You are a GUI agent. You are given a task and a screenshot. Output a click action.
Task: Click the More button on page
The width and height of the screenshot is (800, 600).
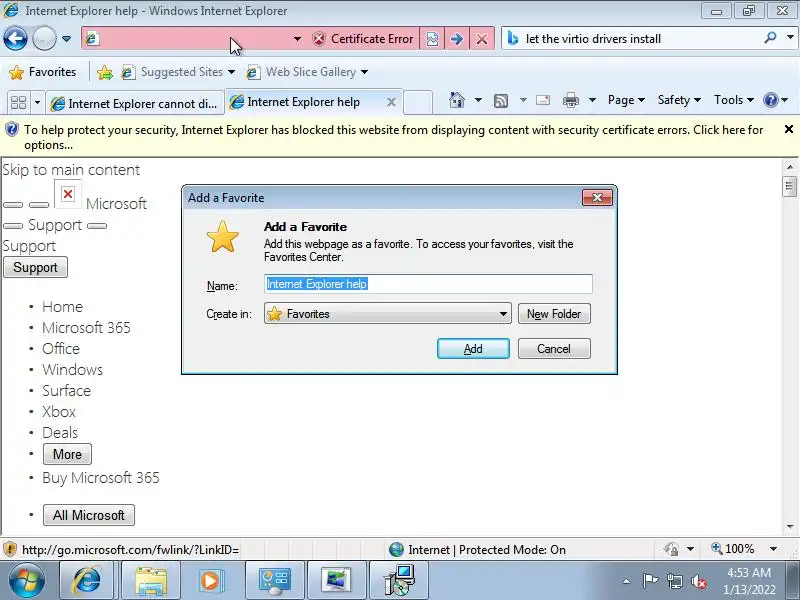pyautogui.click(x=67, y=454)
